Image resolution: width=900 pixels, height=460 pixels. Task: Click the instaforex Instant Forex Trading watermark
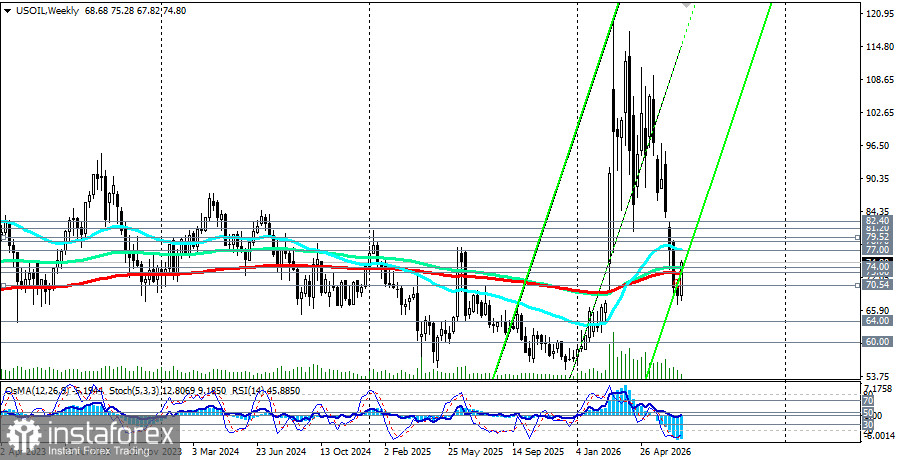tap(91, 437)
